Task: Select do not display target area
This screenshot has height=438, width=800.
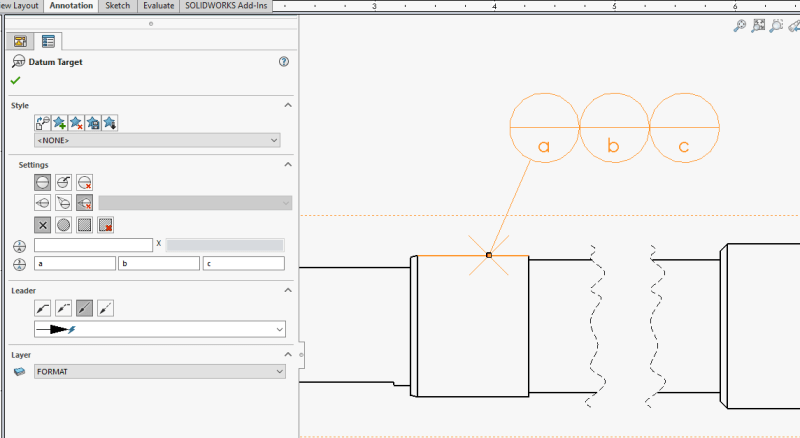Action: tap(106, 225)
